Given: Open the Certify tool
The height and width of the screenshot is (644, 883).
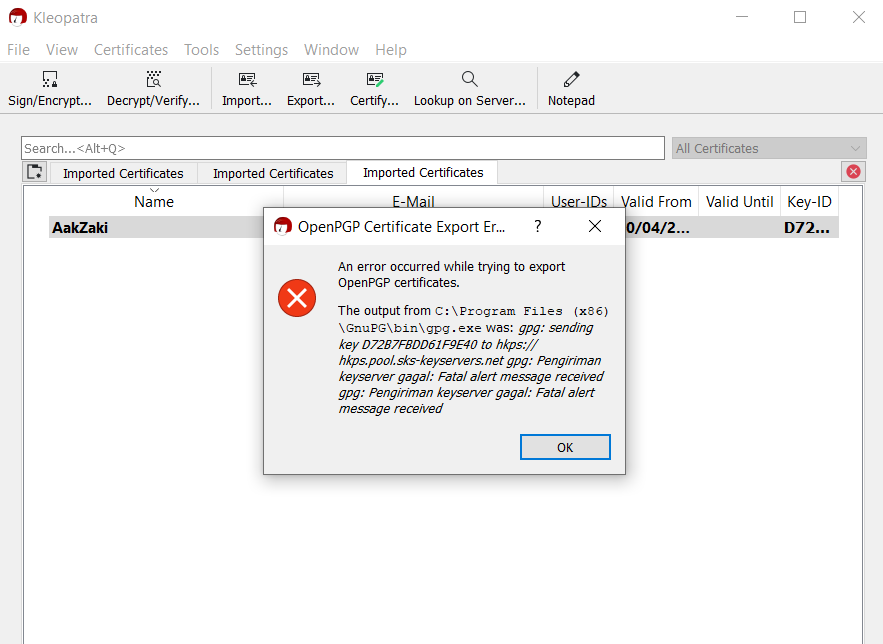Looking at the screenshot, I should 374,89.
